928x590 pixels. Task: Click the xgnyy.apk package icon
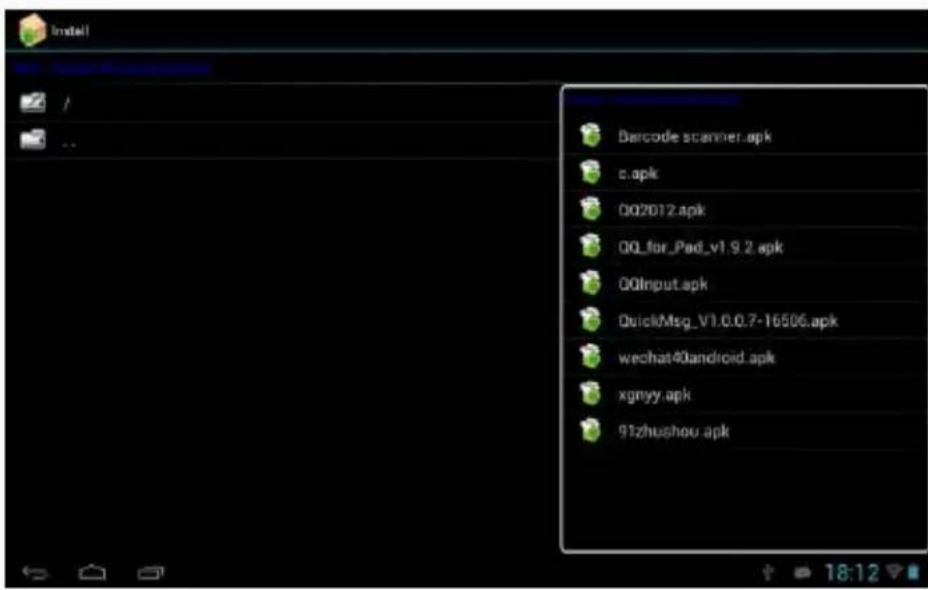[590, 394]
